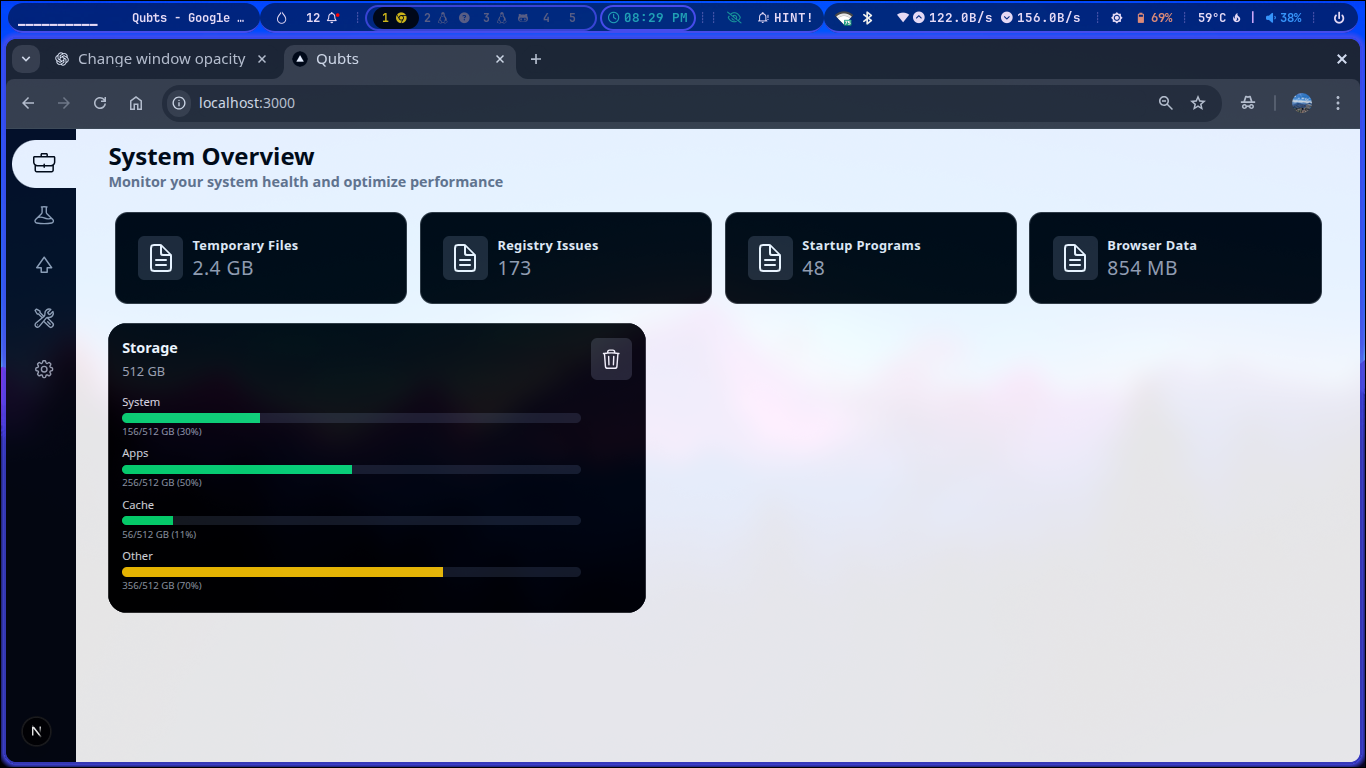
Task: Expand the tab search dropdown chevron
Action: tap(26, 59)
